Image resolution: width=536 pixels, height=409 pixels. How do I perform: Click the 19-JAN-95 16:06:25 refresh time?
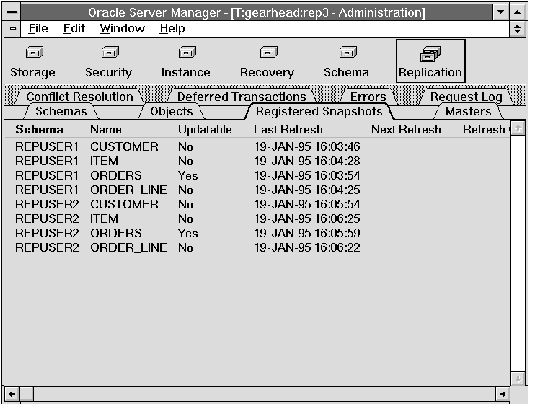(307, 219)
